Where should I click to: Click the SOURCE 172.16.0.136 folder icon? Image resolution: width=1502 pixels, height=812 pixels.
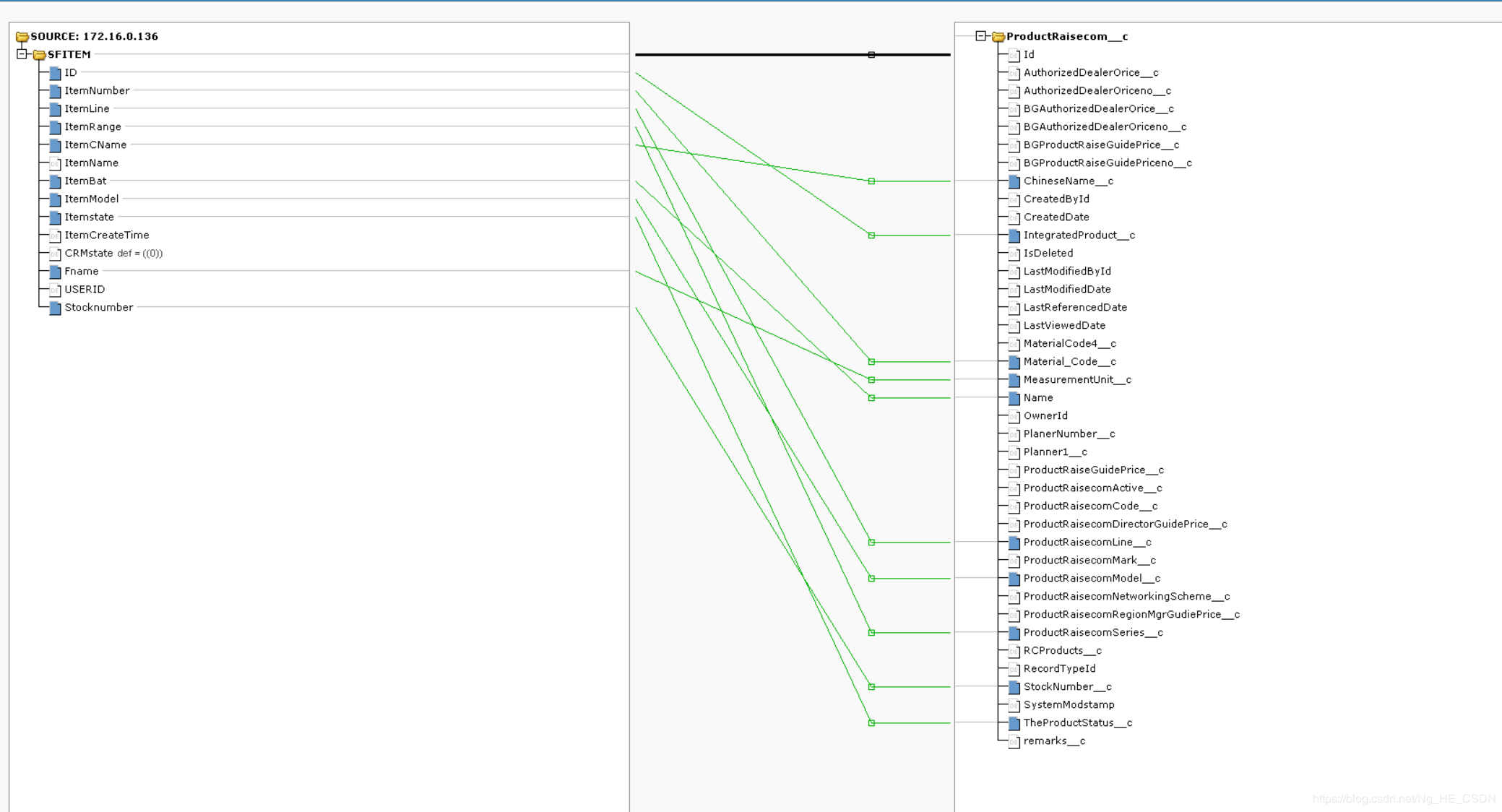(x=22, y=36)
